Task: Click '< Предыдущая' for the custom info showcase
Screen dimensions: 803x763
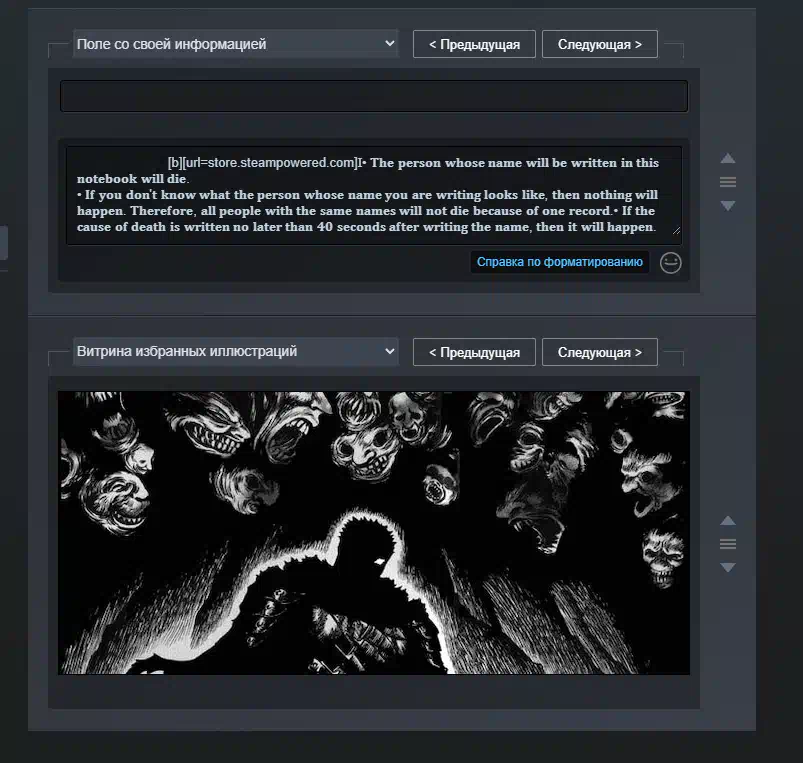Action: tap(474, 45)
